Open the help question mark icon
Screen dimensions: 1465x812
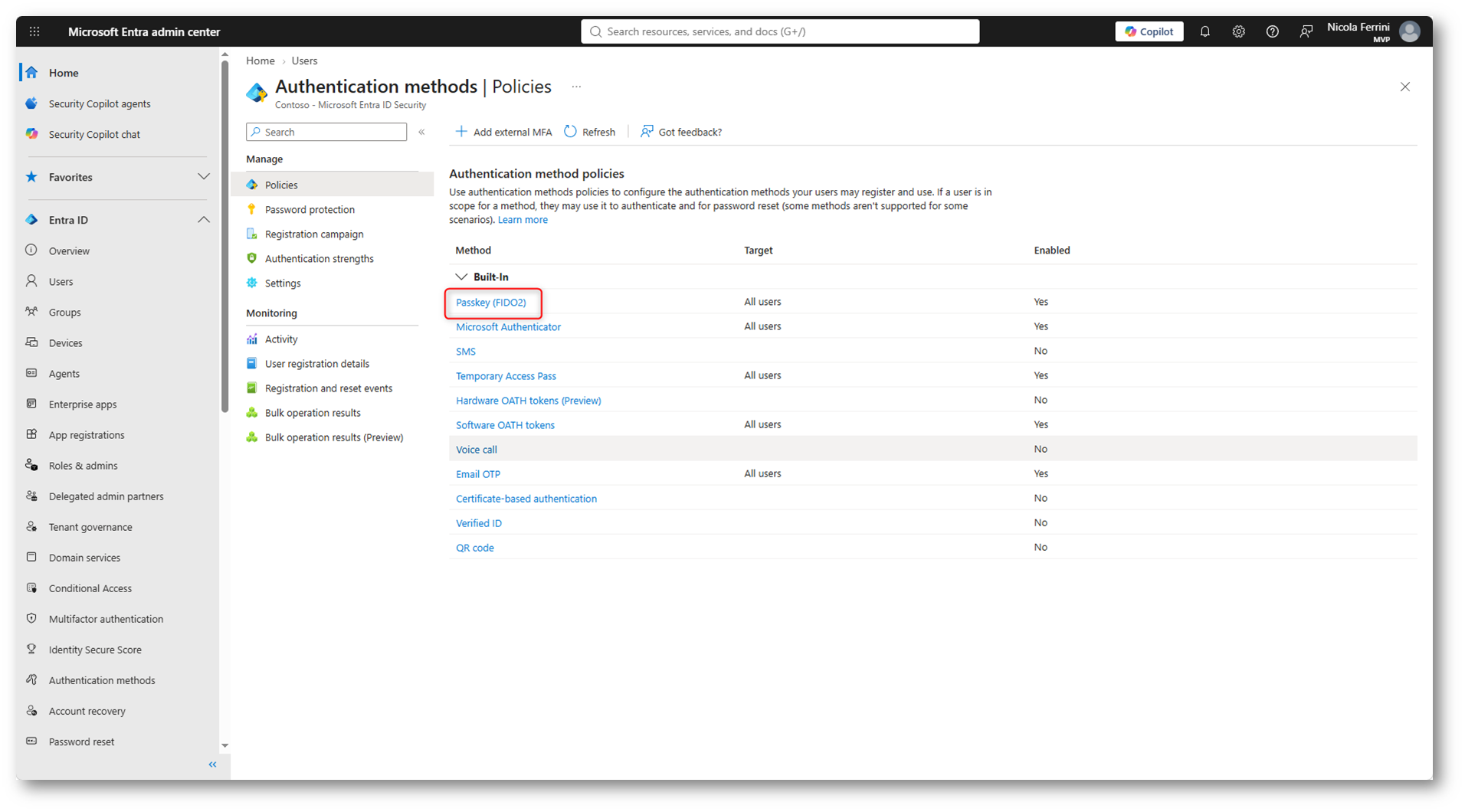(x=1272, y=31)
